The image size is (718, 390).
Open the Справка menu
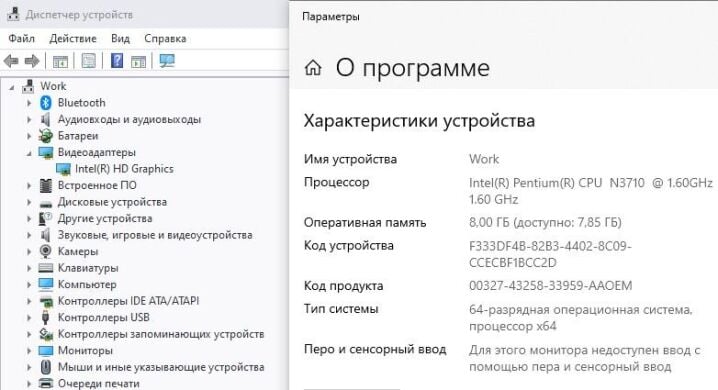point(165,38)
